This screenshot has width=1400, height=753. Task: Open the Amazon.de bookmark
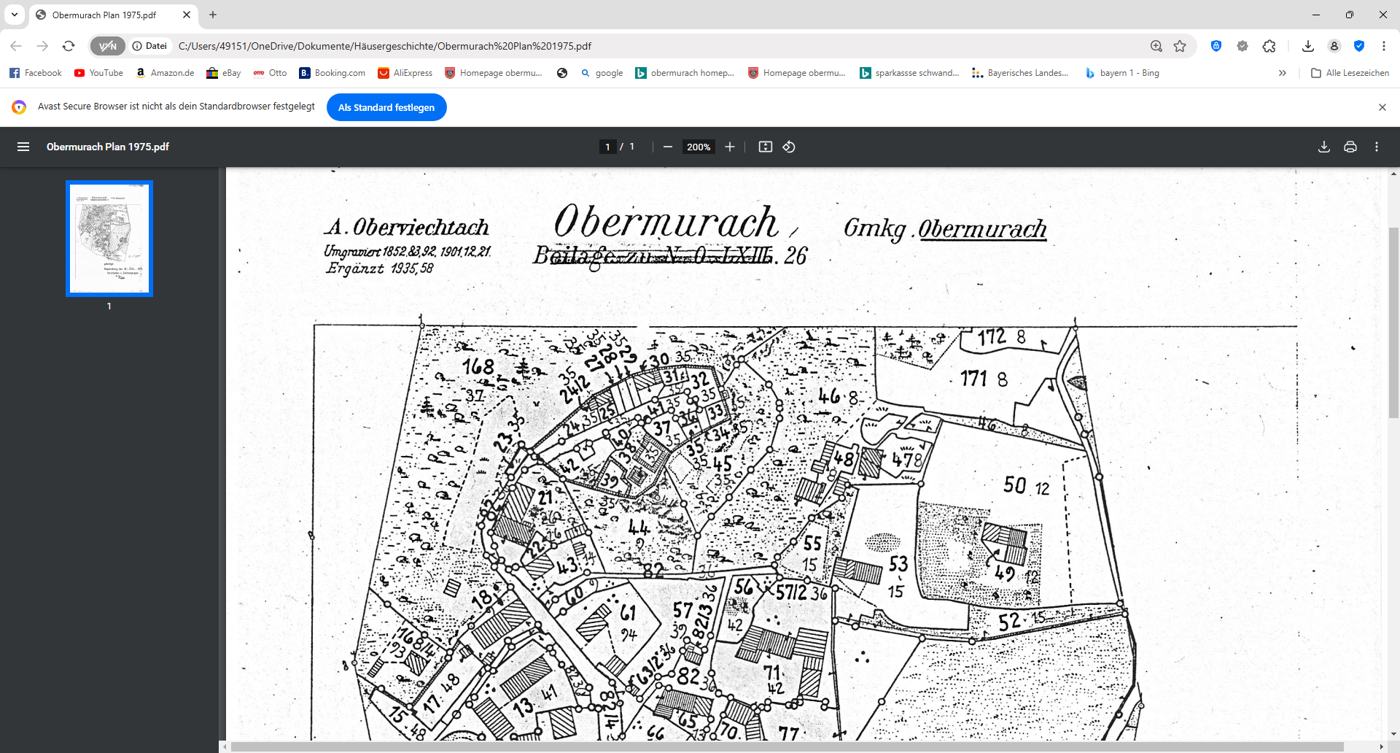tap(164, 73)
